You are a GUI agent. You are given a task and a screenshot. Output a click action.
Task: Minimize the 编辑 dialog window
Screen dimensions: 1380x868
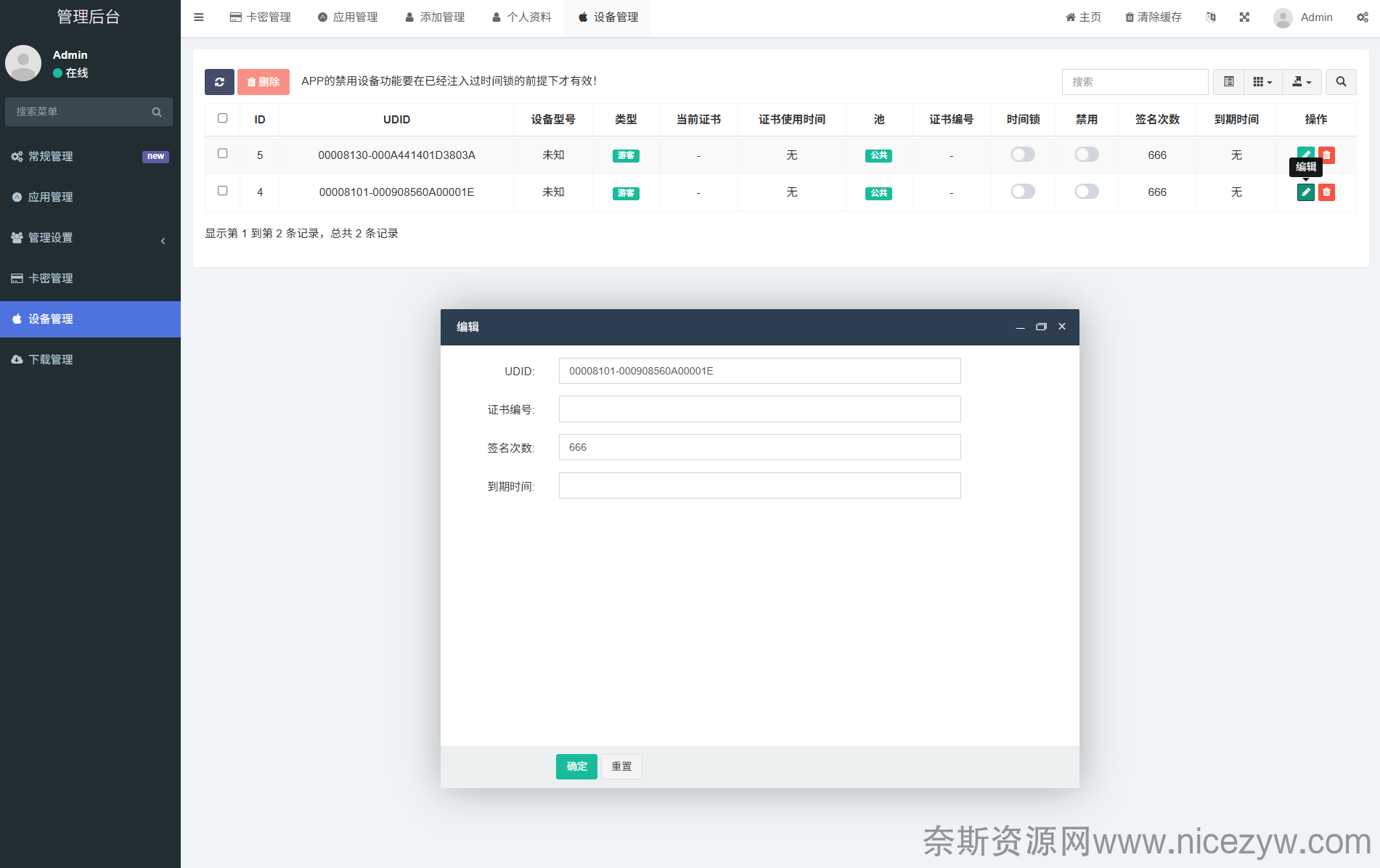coord(1020,327)
